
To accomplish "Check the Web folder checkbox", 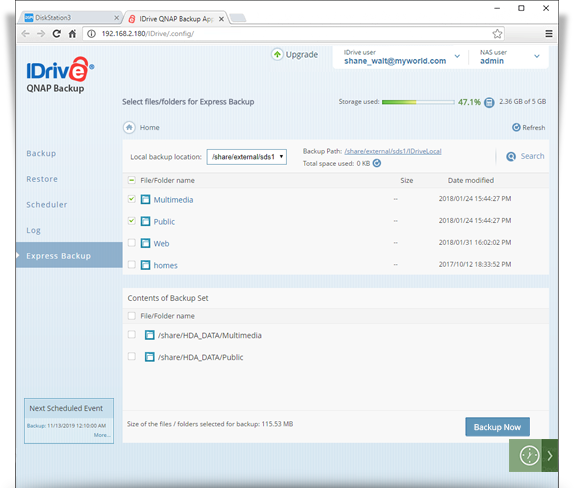I will [x=132, y=242].
